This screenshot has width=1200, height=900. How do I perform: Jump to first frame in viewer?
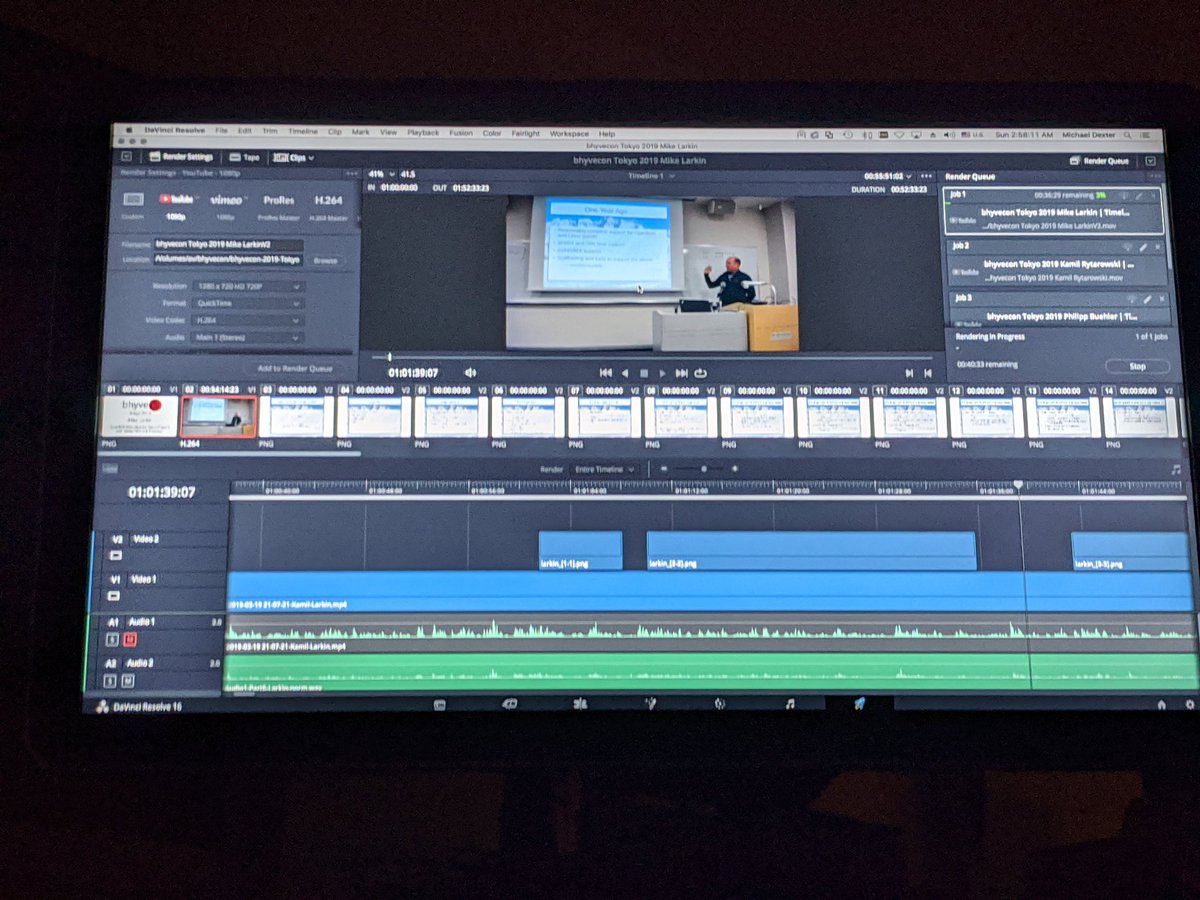(x=605, y=373)
